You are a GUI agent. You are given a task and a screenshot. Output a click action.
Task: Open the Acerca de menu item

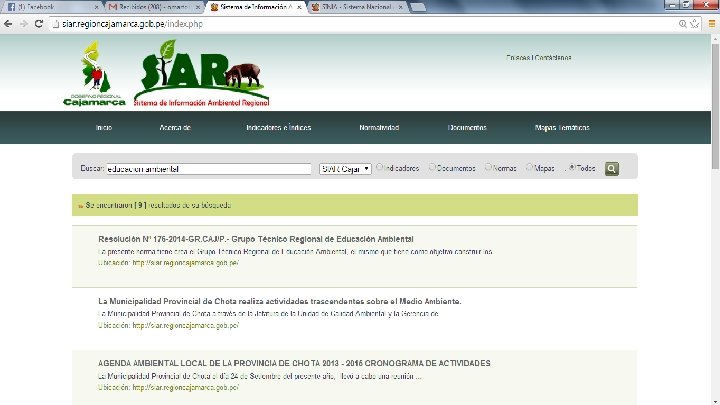tap(175, 128)
